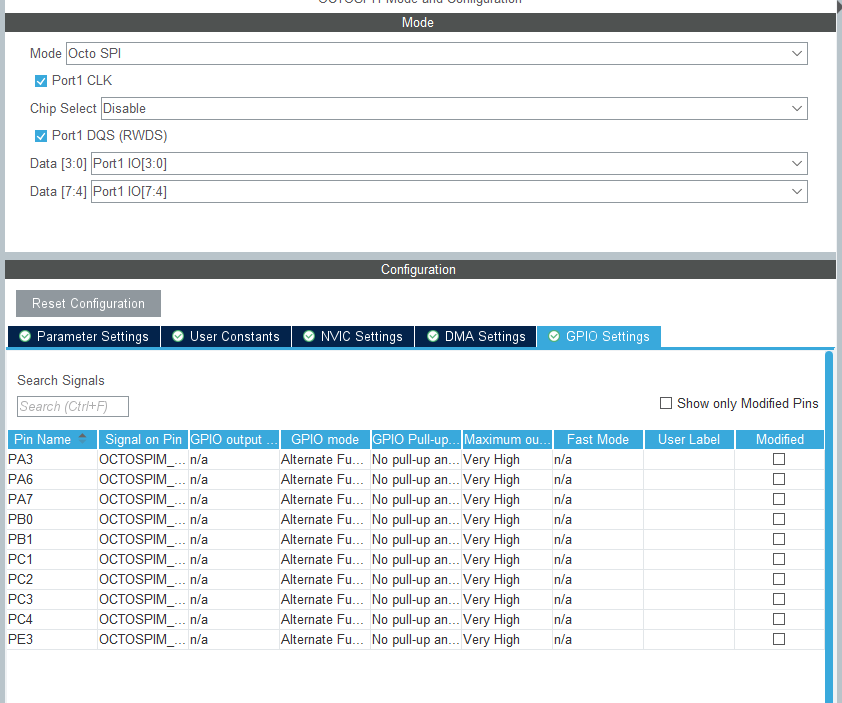
Task: Sort by the GPIO mode column header
Action: [325, 439]
